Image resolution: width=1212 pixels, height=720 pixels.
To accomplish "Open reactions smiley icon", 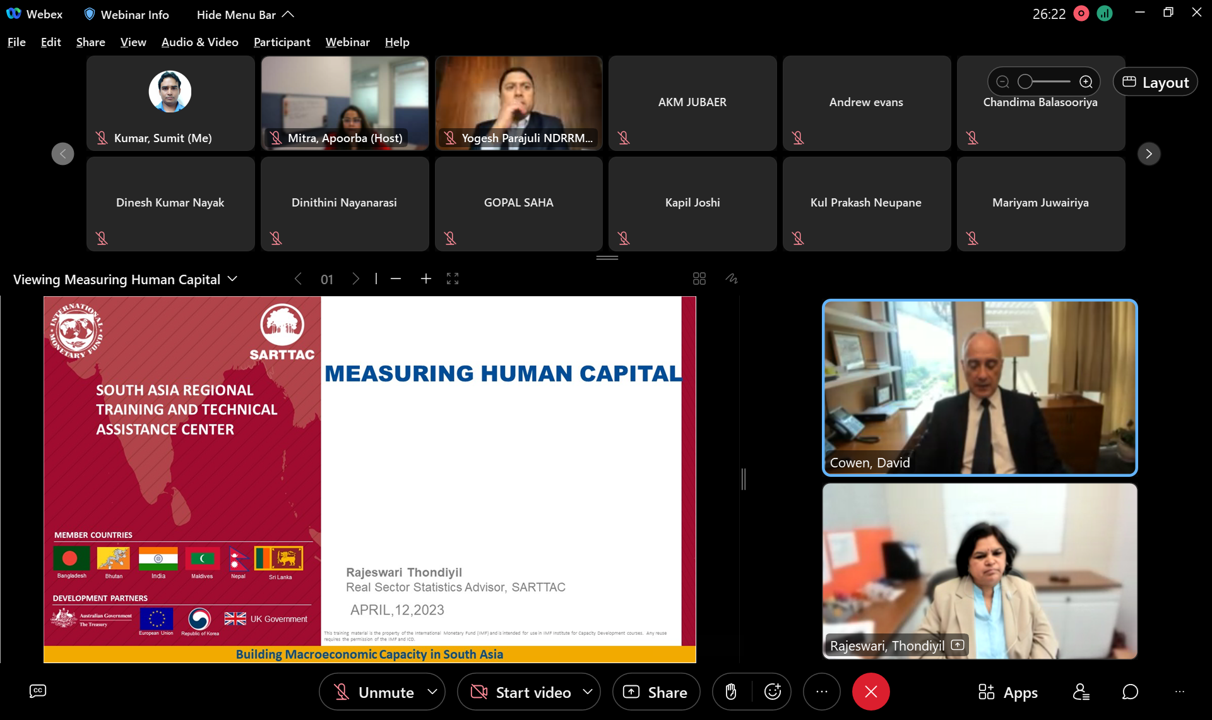I will (773, 692).
